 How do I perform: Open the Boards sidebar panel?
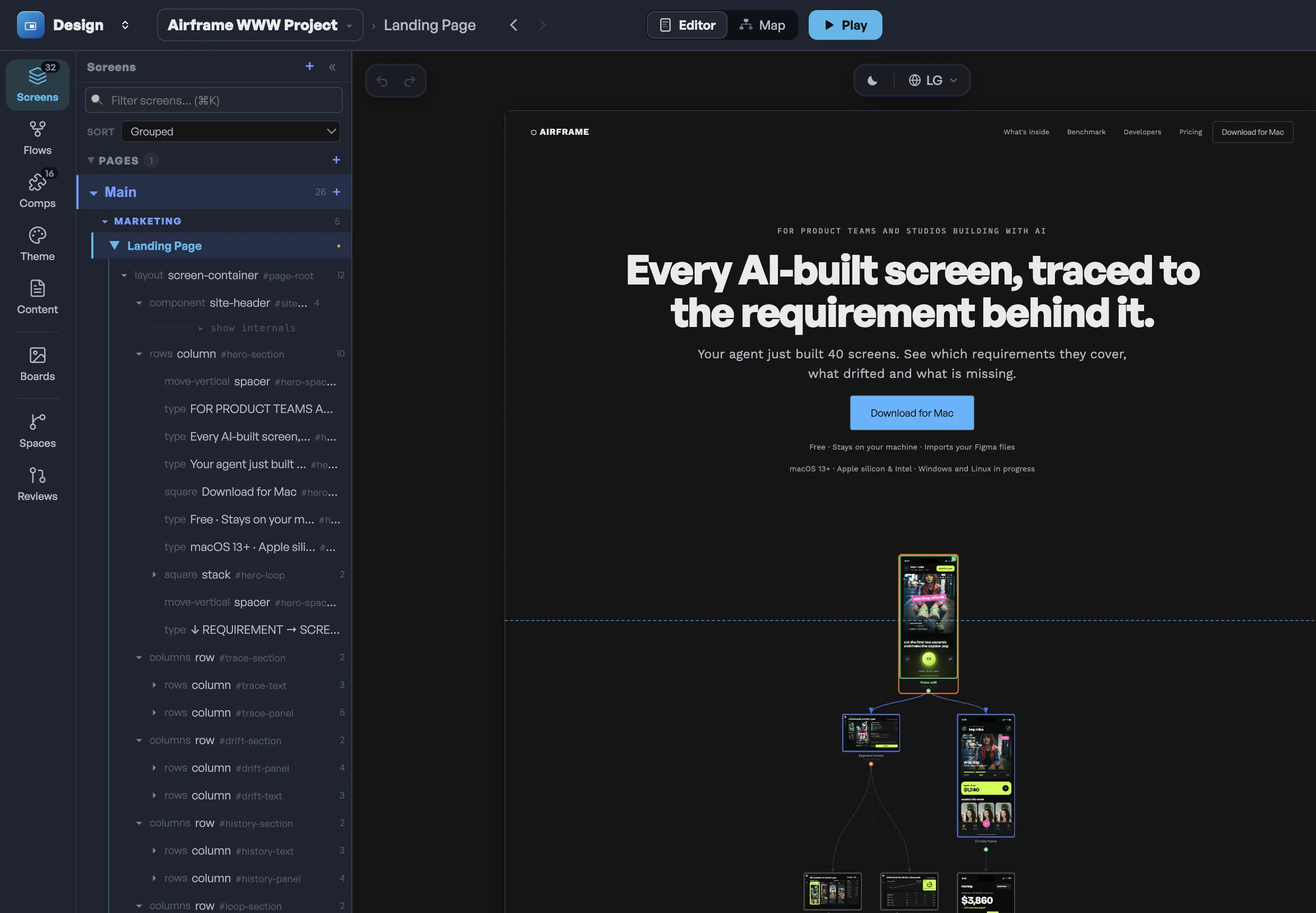[x=37, y=364]
